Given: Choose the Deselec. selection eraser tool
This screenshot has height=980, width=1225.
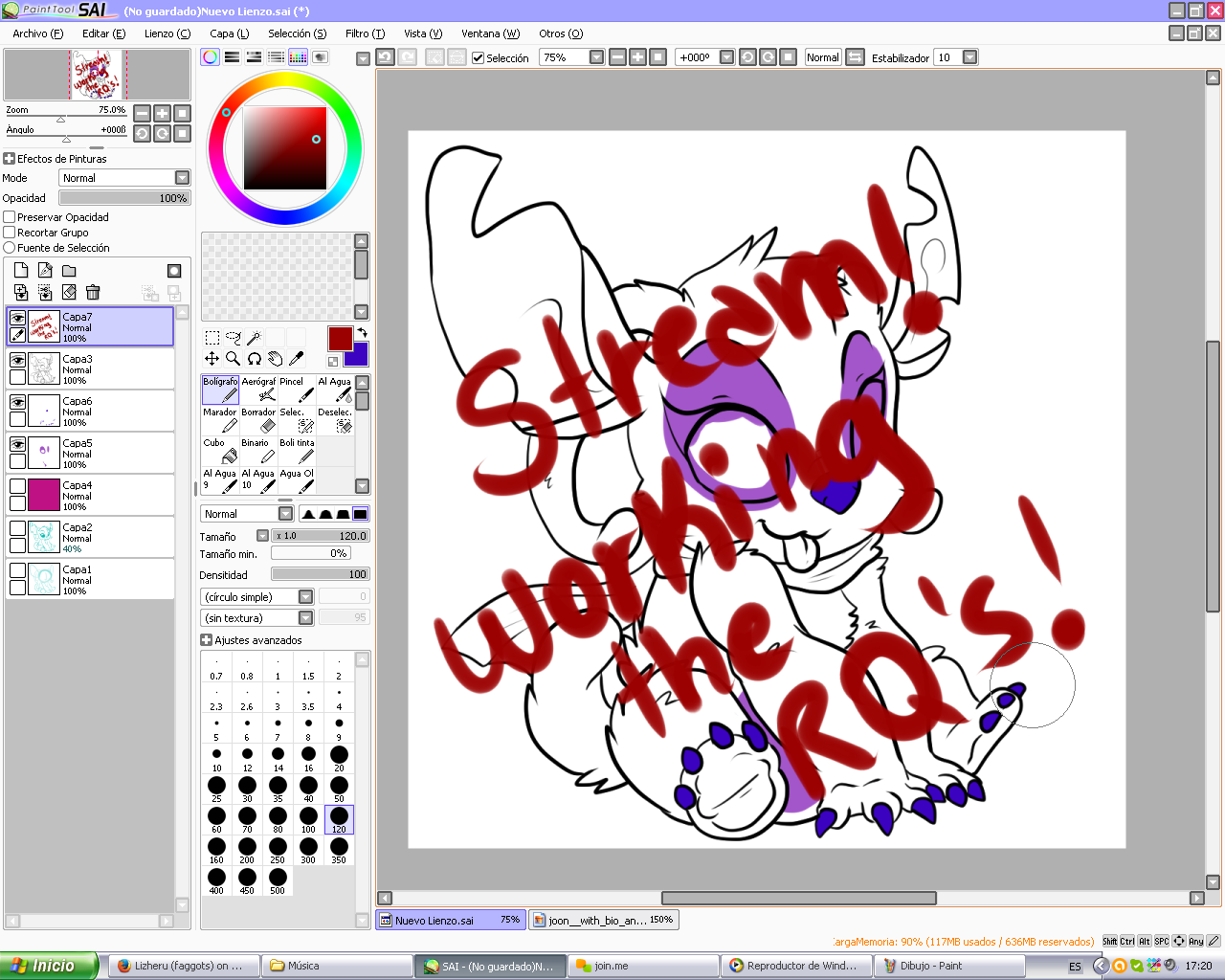Looking at the screenshot, I should coord(335,420).
